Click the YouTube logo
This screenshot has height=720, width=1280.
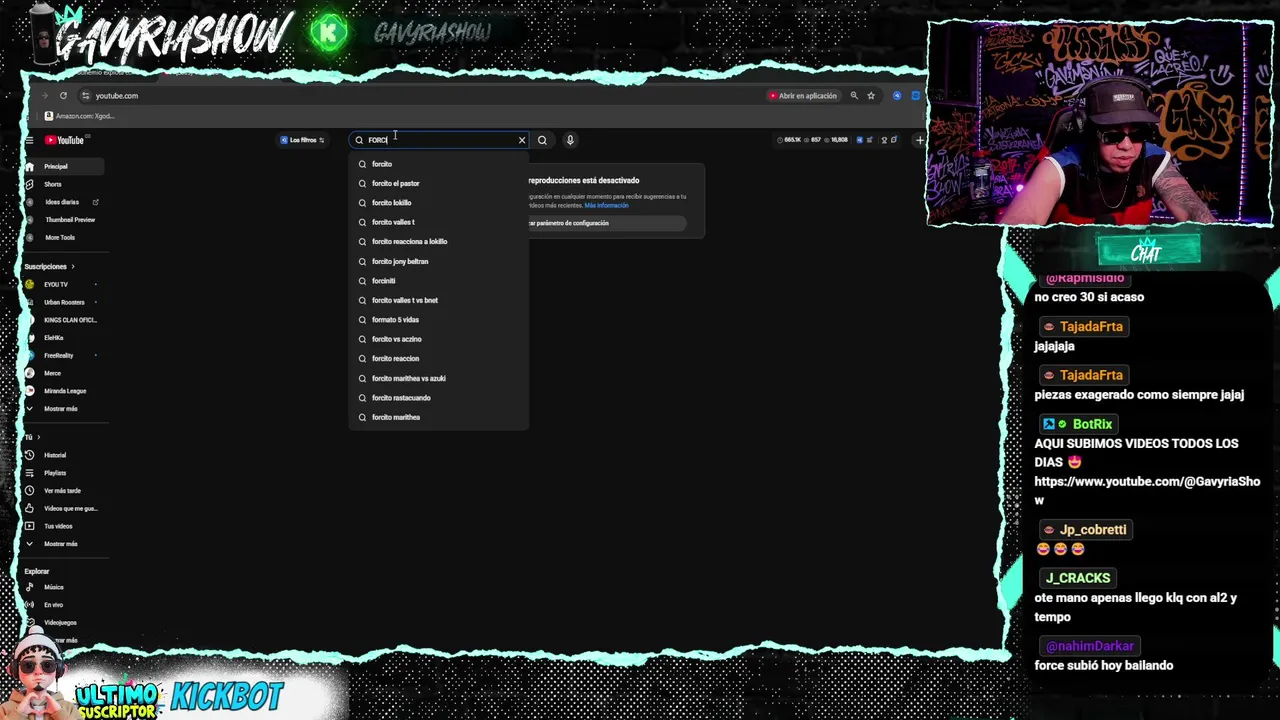[64, 140]
